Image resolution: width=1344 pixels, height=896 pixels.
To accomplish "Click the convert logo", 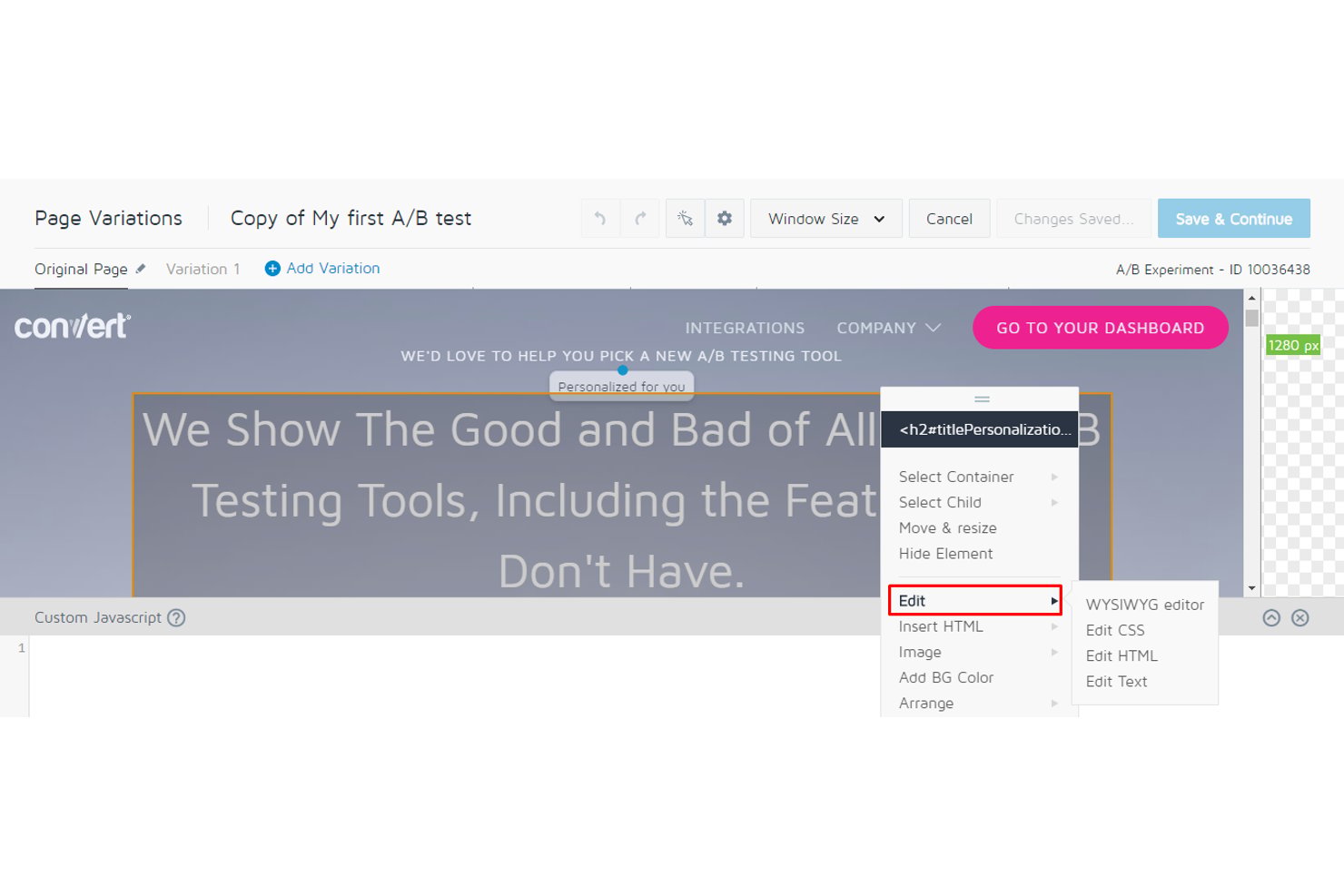I will click(73, 326).
